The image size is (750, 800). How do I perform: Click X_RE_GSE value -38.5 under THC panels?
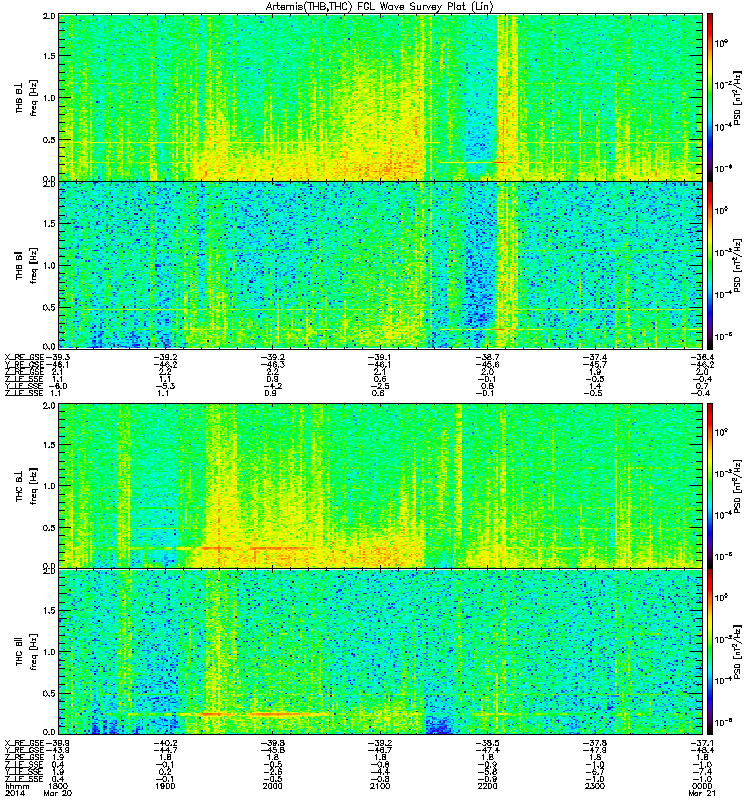[x=487, y=743]
